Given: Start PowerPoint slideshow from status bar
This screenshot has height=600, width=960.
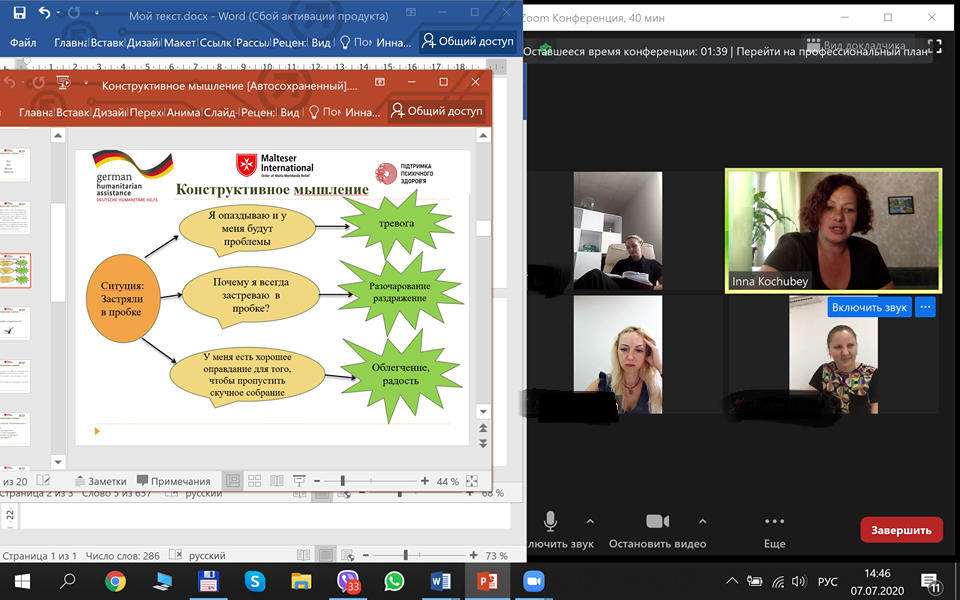Looking at the screenshot, I should [299, 481].
